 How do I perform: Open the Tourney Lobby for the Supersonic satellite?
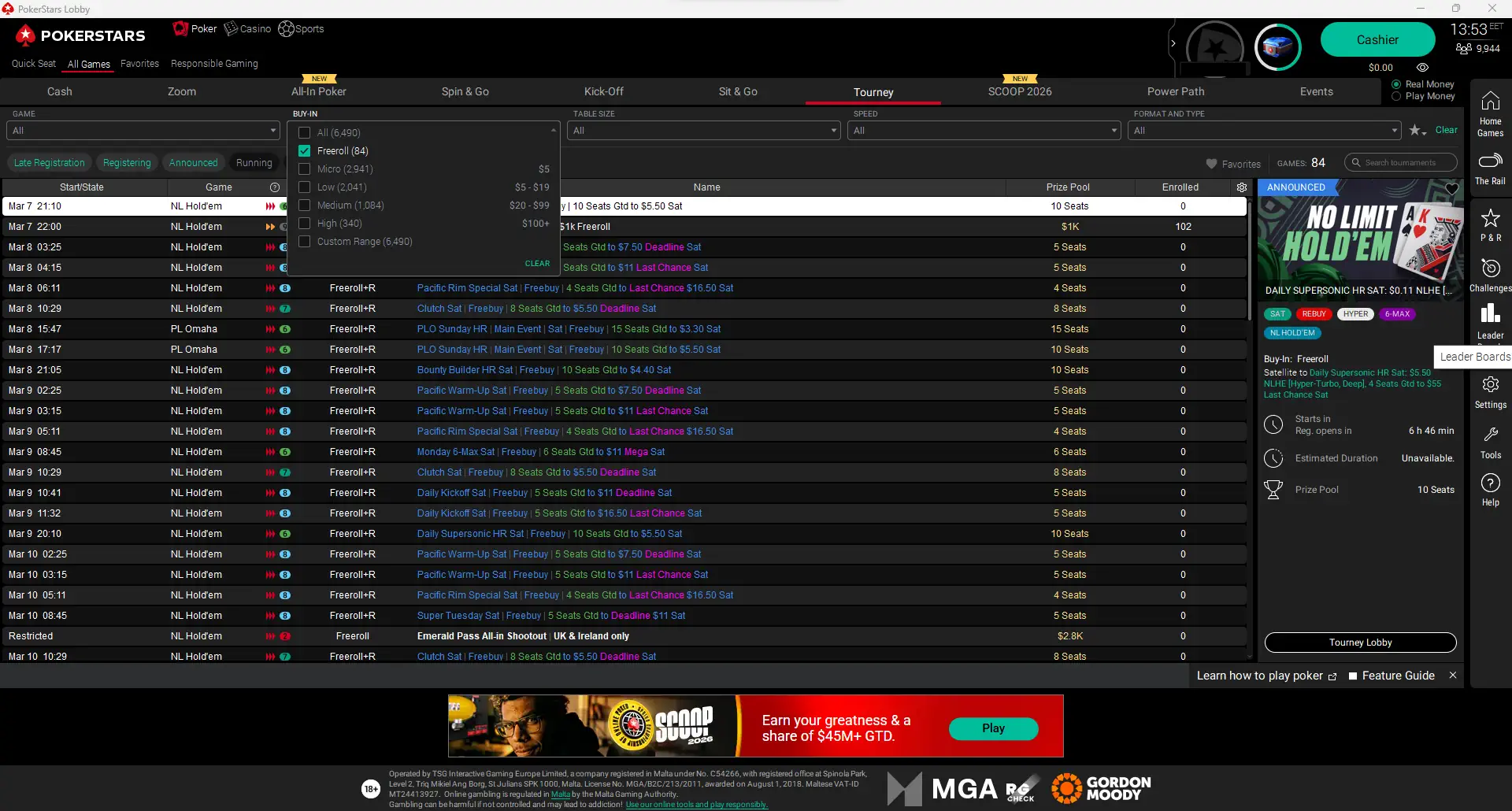coord(1359,642)
